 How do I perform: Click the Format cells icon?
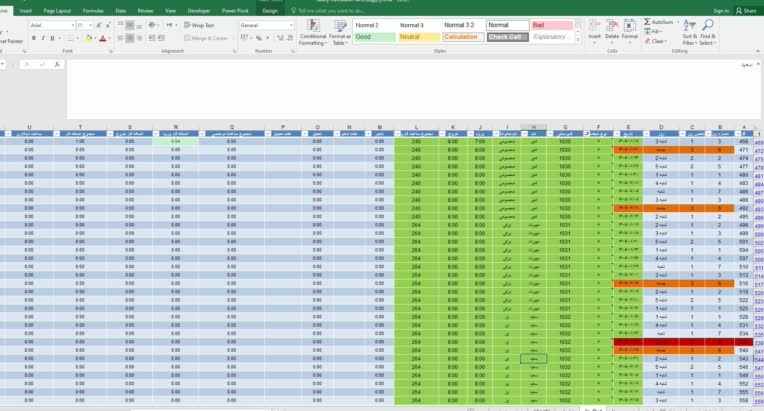(x=630, y=30)
